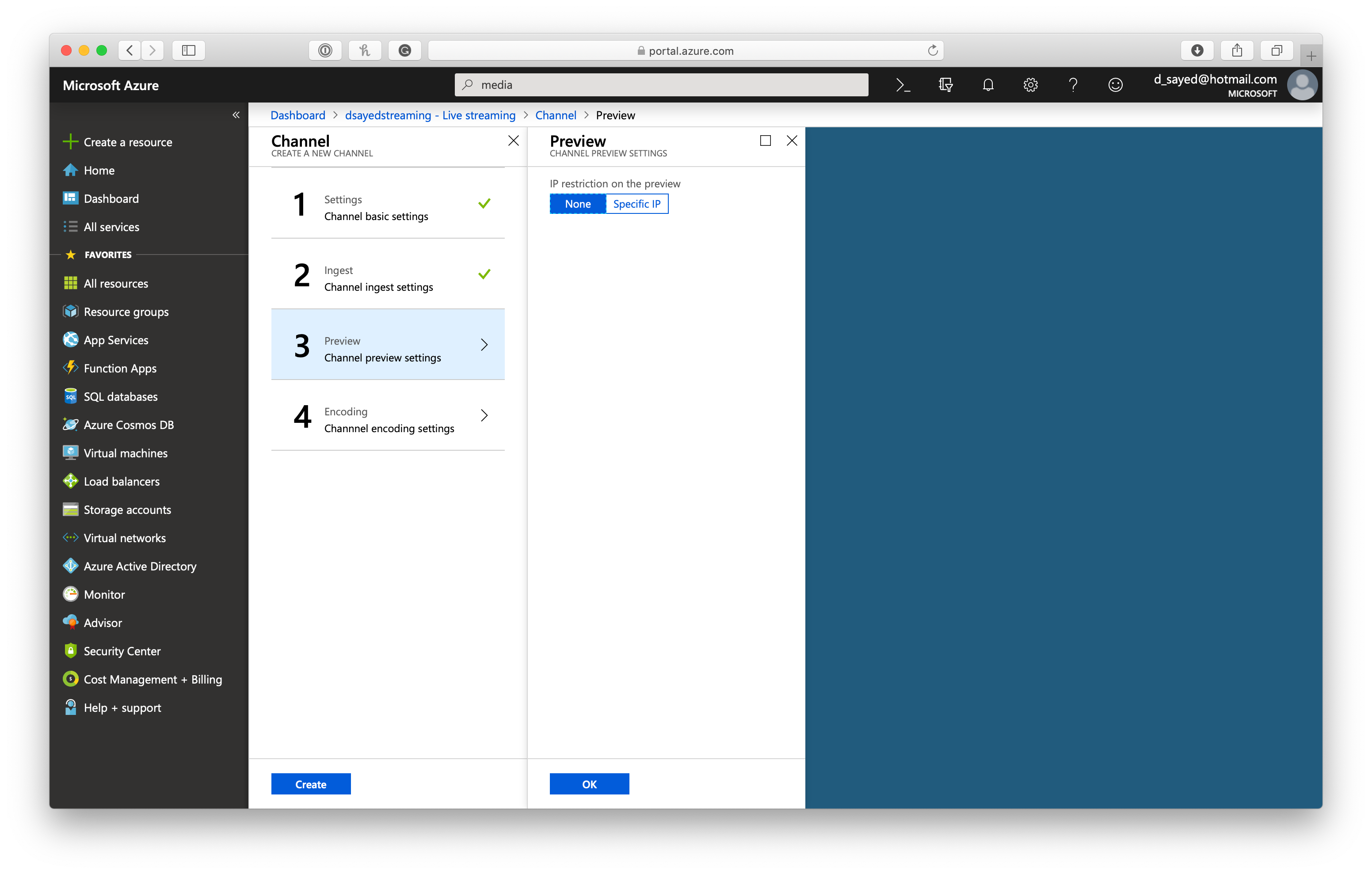Open a new Safari tab

click(x=1311, y=56)
